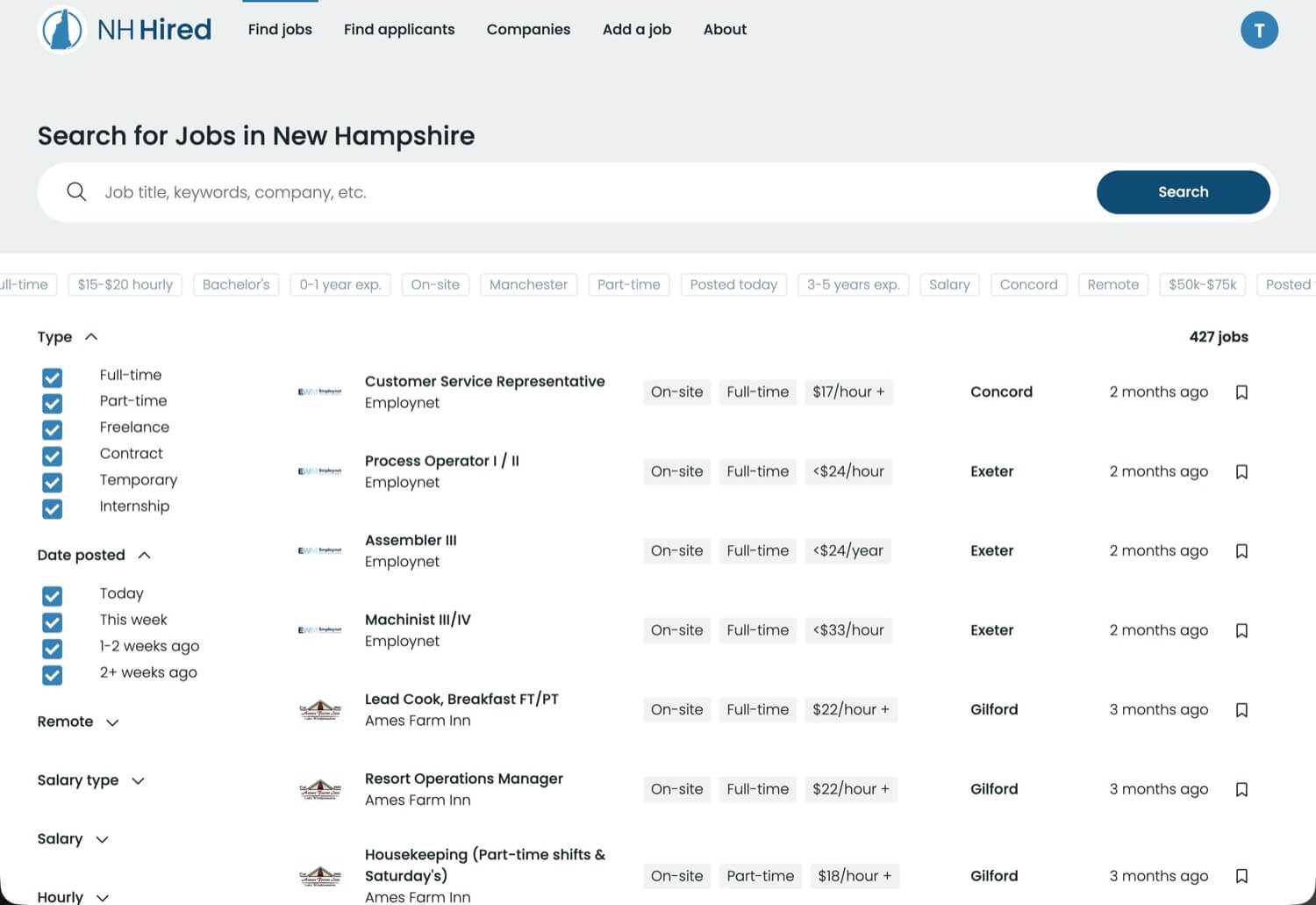Open Process Operator I / II listing

pos(441,461)
